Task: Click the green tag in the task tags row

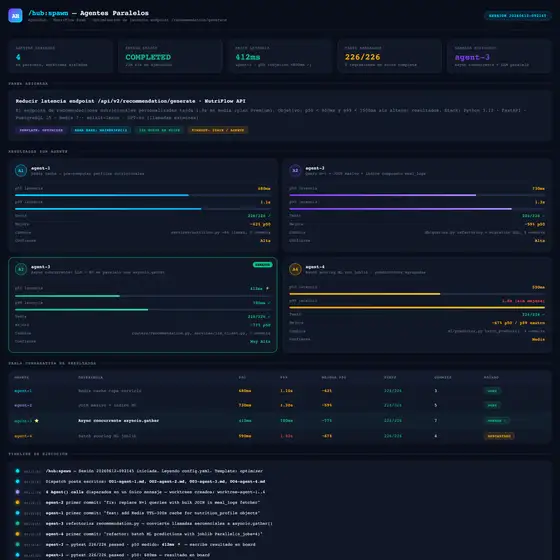Action: pyautogui.click(x=159, y=130)
